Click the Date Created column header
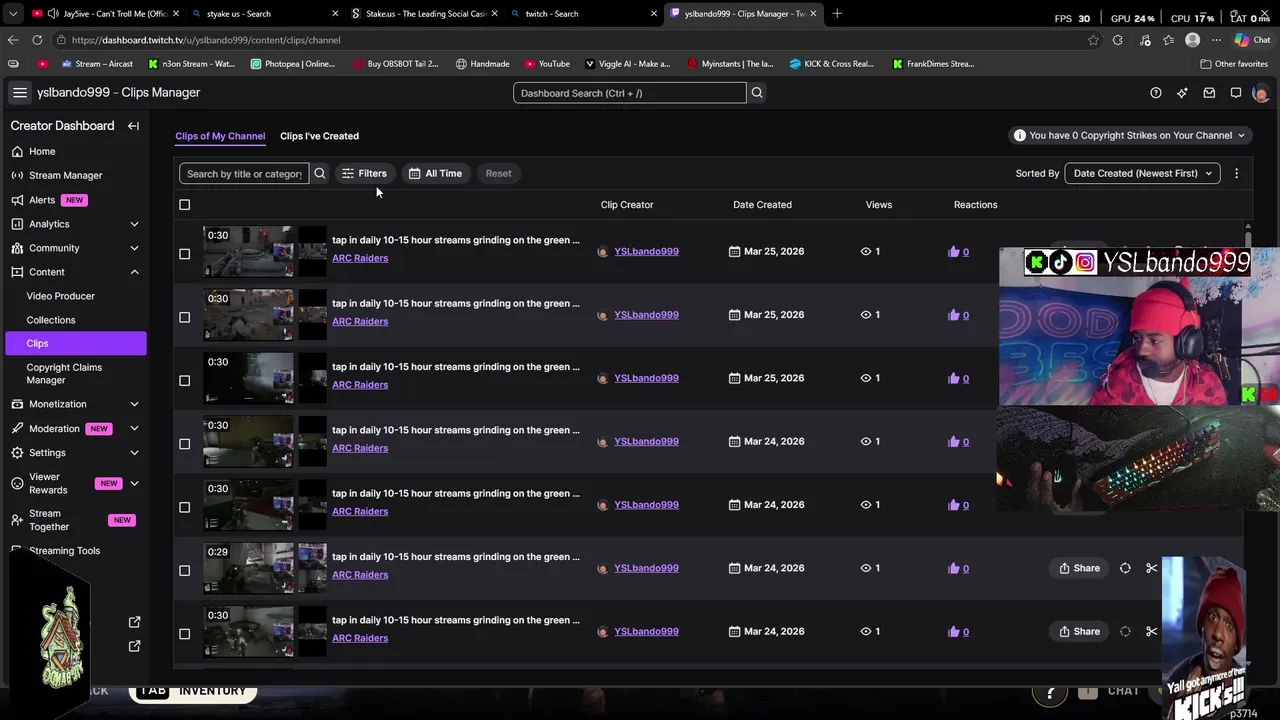Image resolution: width=1280 pixels, height=720 pixels. pos(762,205)
